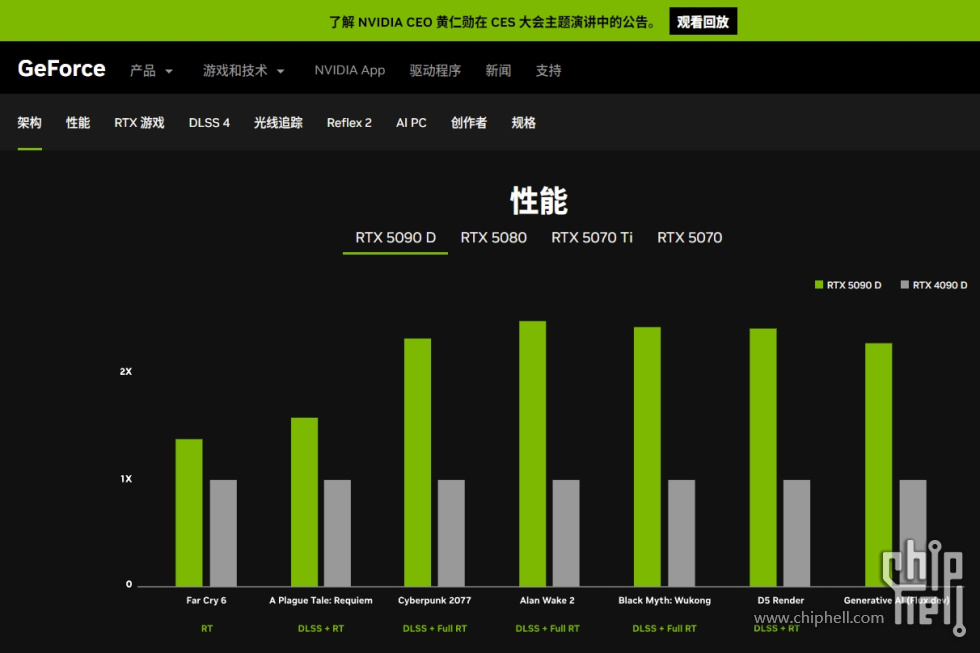This screenshot has width=980, height=653.
Task: Click the RT label under Far Cry 6
Action: (x=207, y=629)
